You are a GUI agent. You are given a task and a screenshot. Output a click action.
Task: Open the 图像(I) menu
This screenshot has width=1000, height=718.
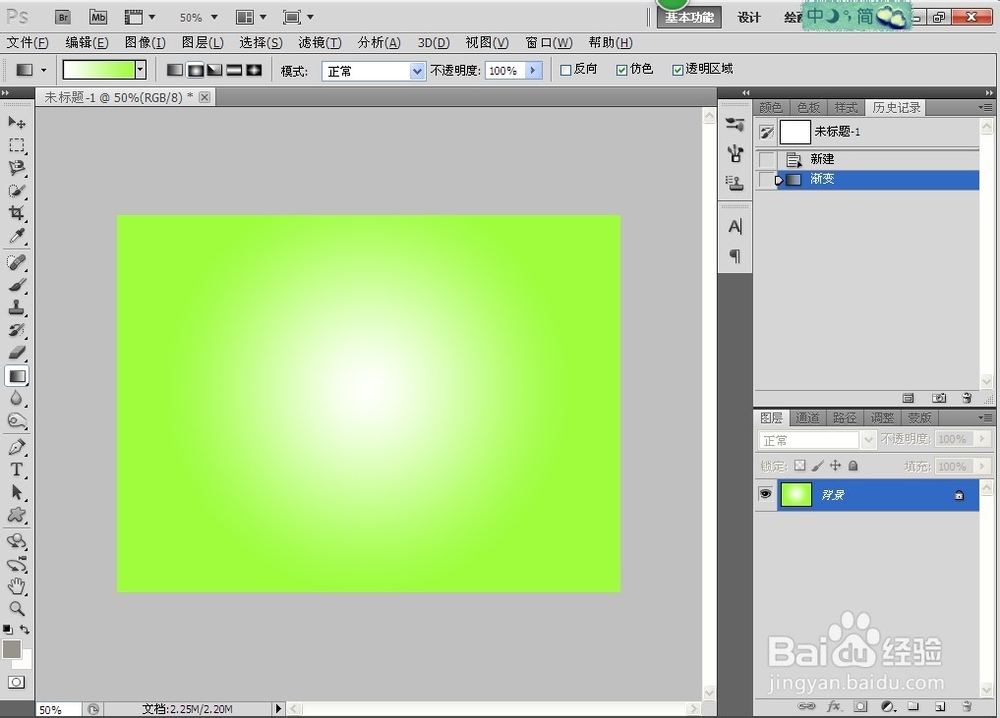tap(145, 43)
